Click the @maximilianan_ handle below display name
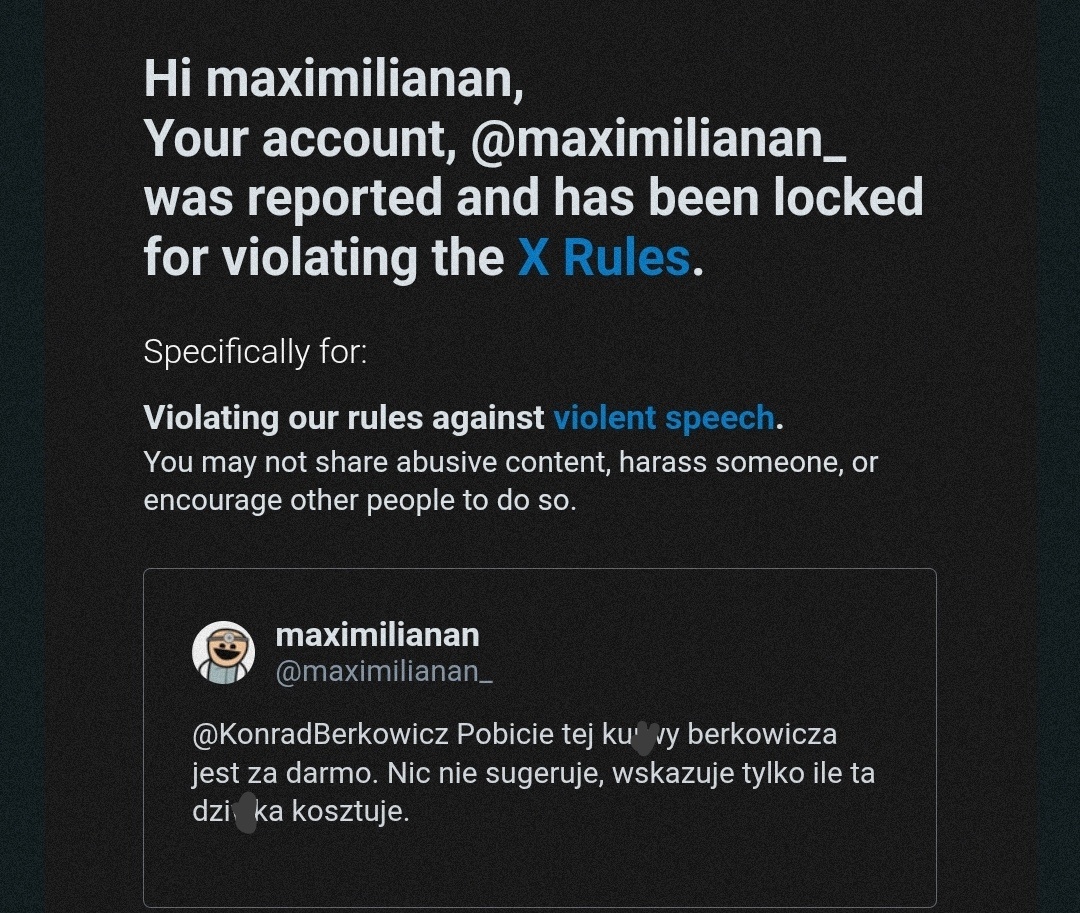The height and width of the screenshot is (913, 1080). 383,671
